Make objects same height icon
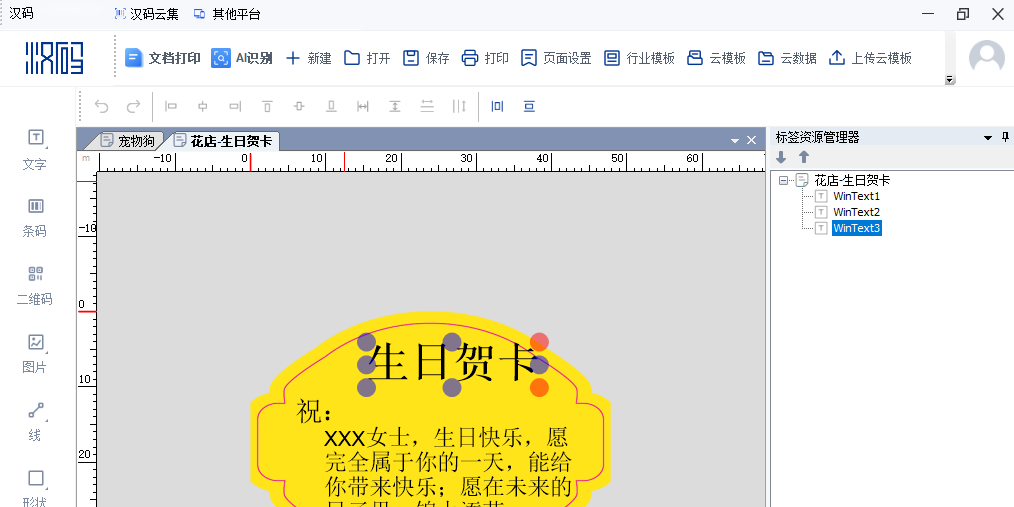 coord(395,107)
